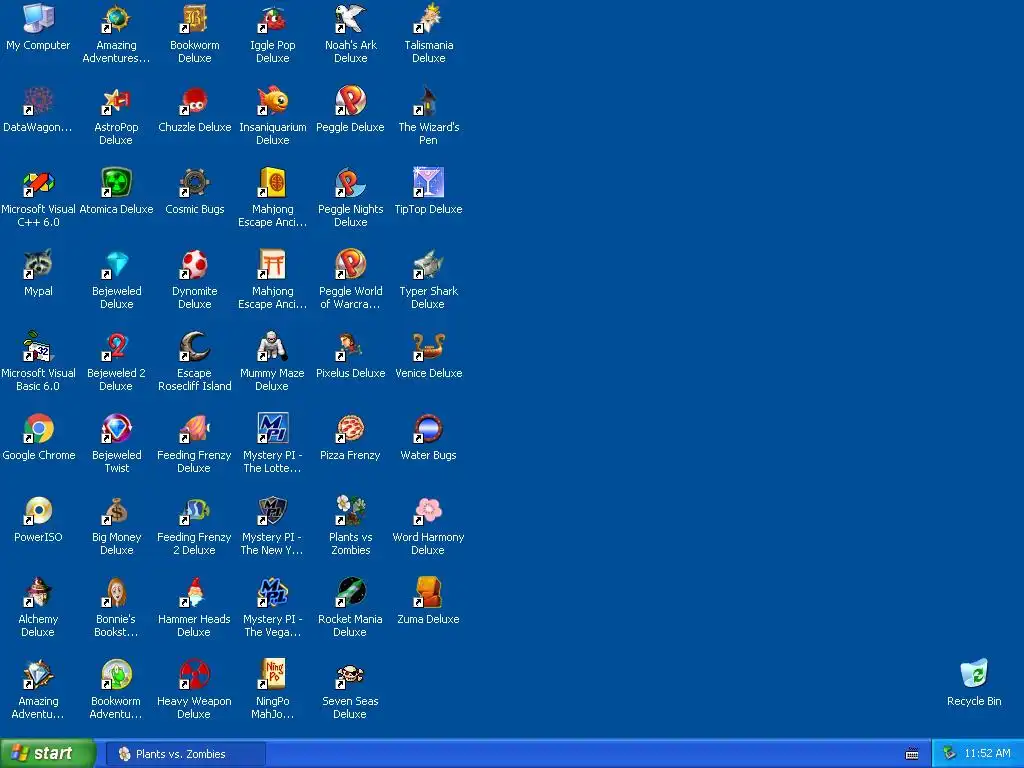This screenshot has width=1024, height=768.
Task: Open the Peggle Nights Deluxe icon
Action: click(350, 182)
